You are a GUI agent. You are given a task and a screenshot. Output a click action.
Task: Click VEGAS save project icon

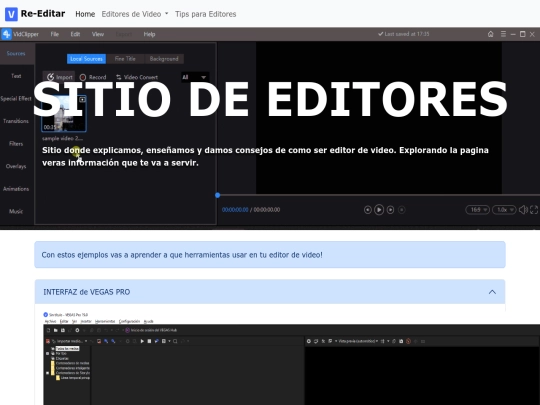[63, 330]
